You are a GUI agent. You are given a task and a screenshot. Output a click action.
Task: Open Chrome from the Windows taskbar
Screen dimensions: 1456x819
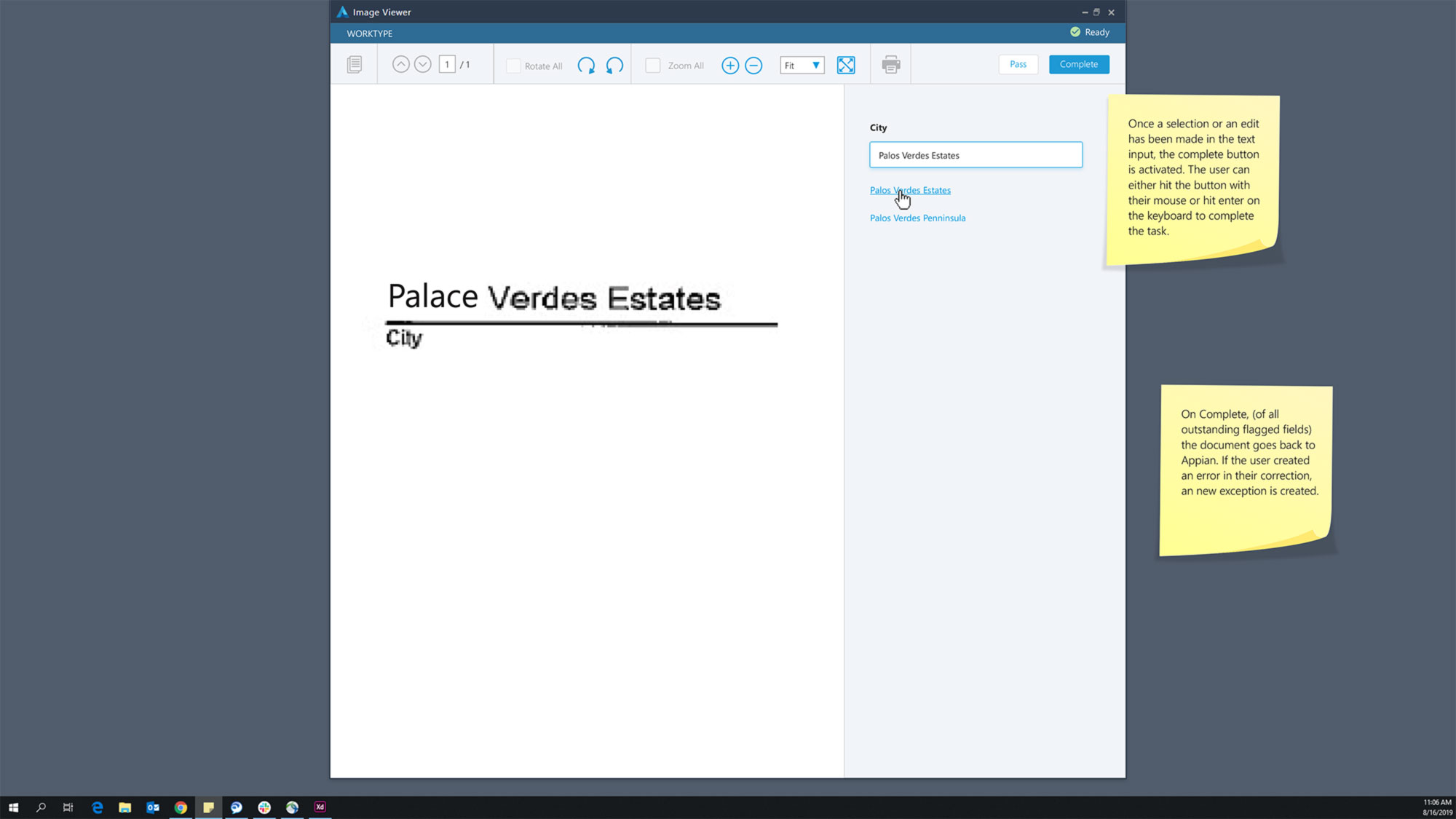(181, 807)
